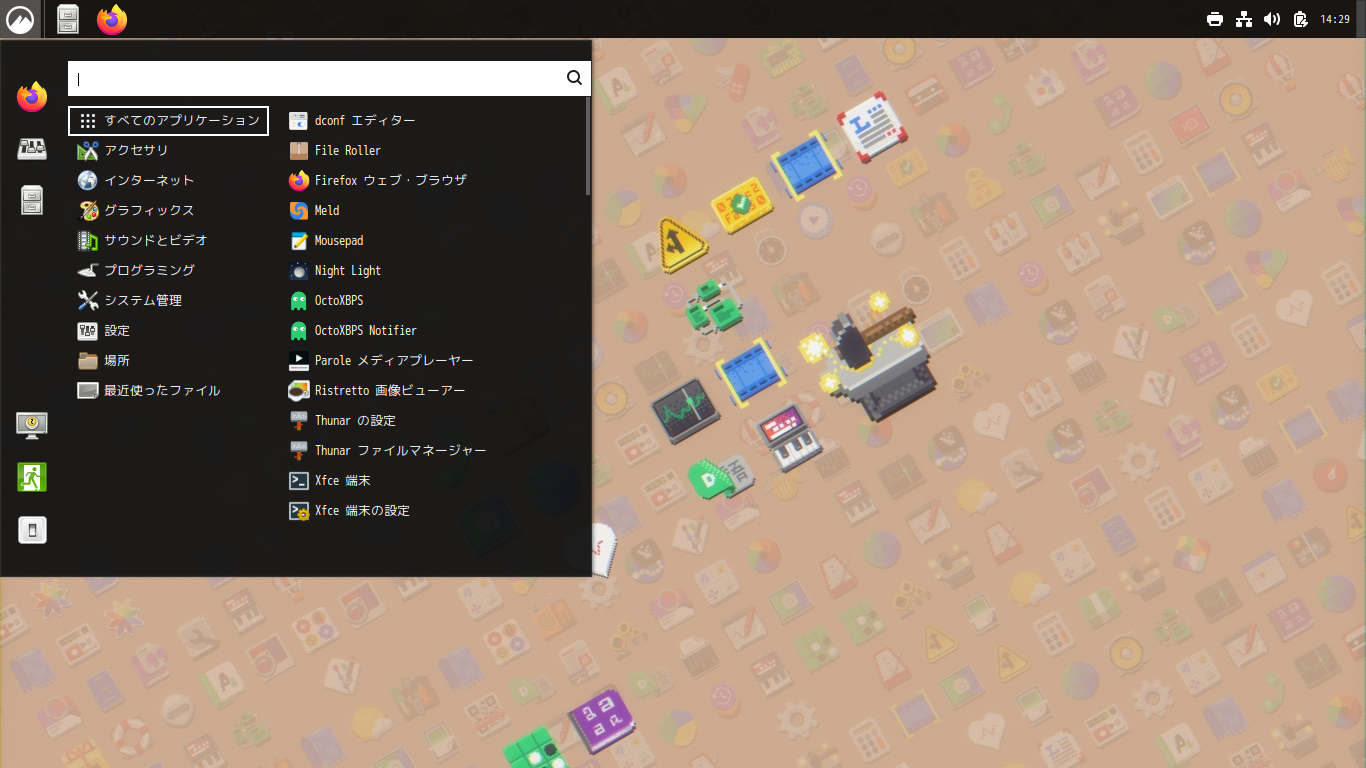1366x768 pixels.
Task: Open Xfce 端末 terminal
Action: [x=432, y=480]
